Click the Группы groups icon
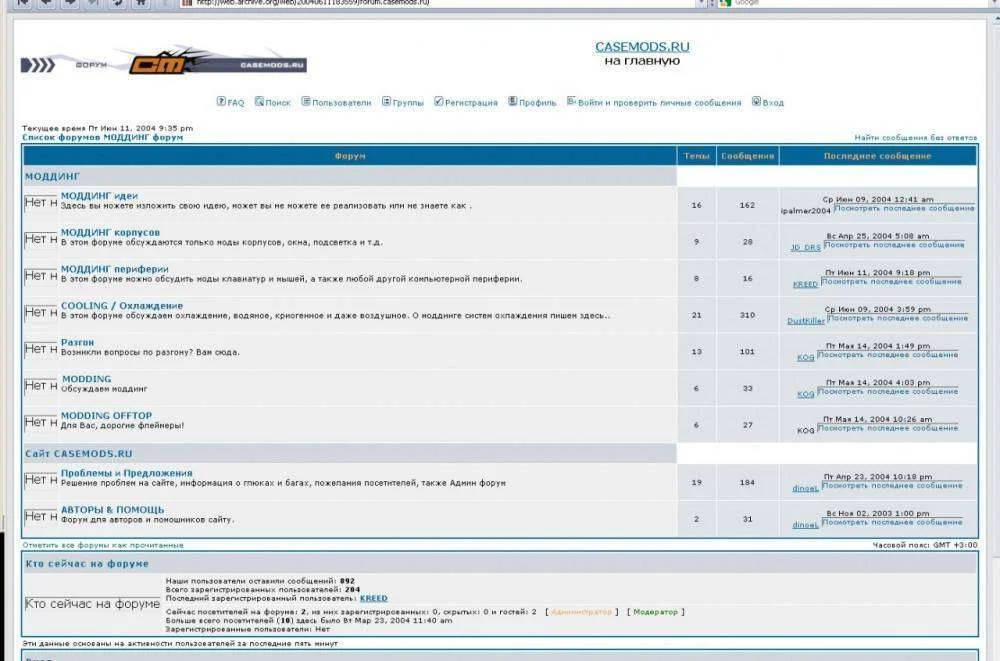 pos(386,101)
